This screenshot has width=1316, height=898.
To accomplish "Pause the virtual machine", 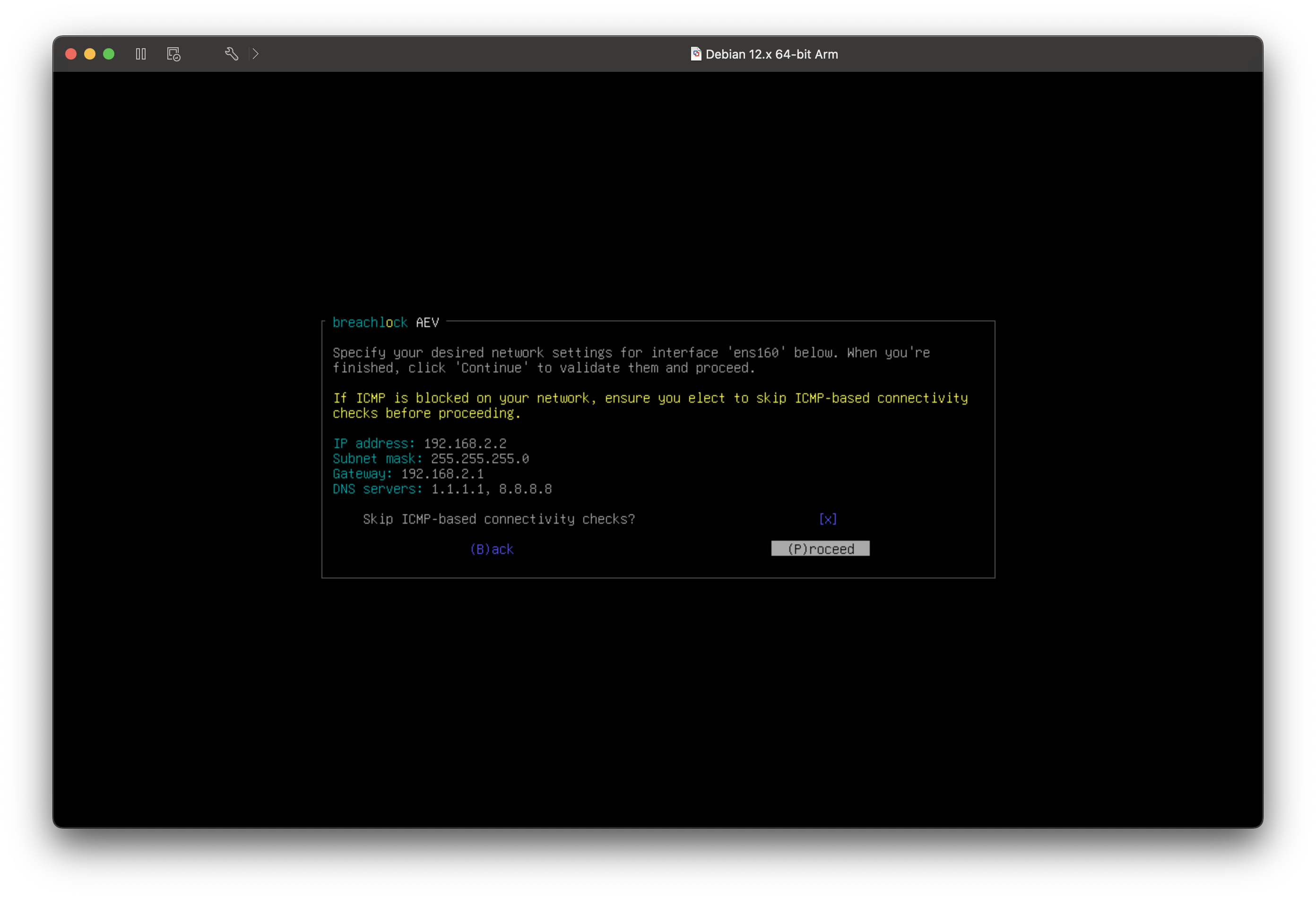I will coord(141,54).
